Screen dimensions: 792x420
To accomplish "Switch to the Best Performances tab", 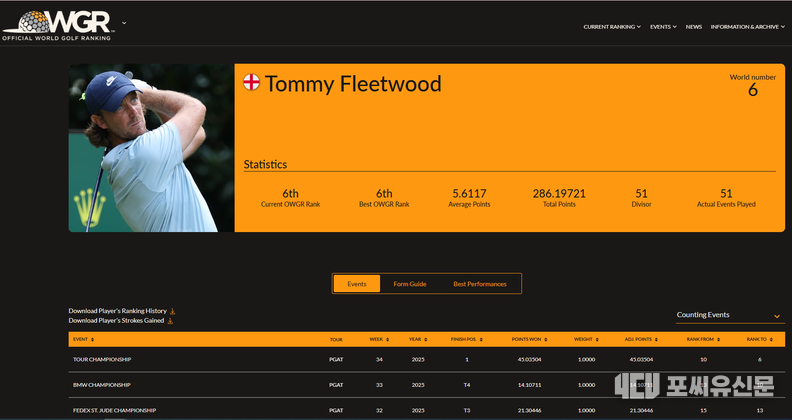I will (480, 284).
